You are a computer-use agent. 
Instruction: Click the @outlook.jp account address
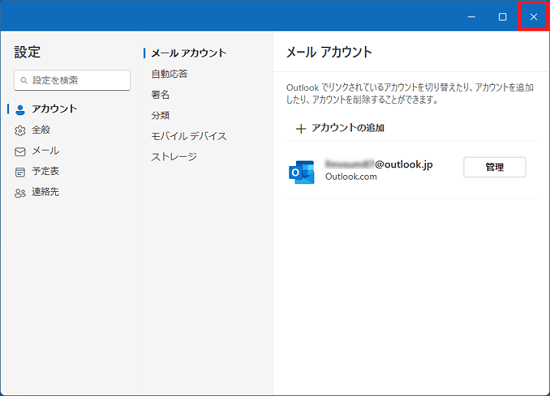379,164
